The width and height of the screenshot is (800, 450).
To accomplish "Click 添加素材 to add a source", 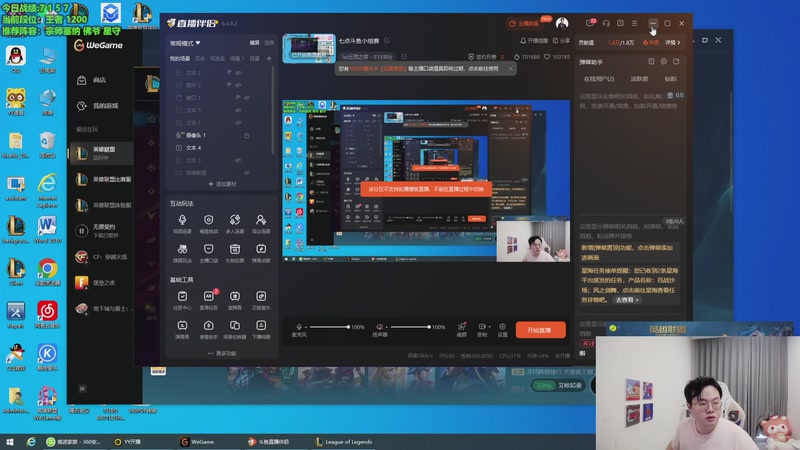I will click(222, 184).
